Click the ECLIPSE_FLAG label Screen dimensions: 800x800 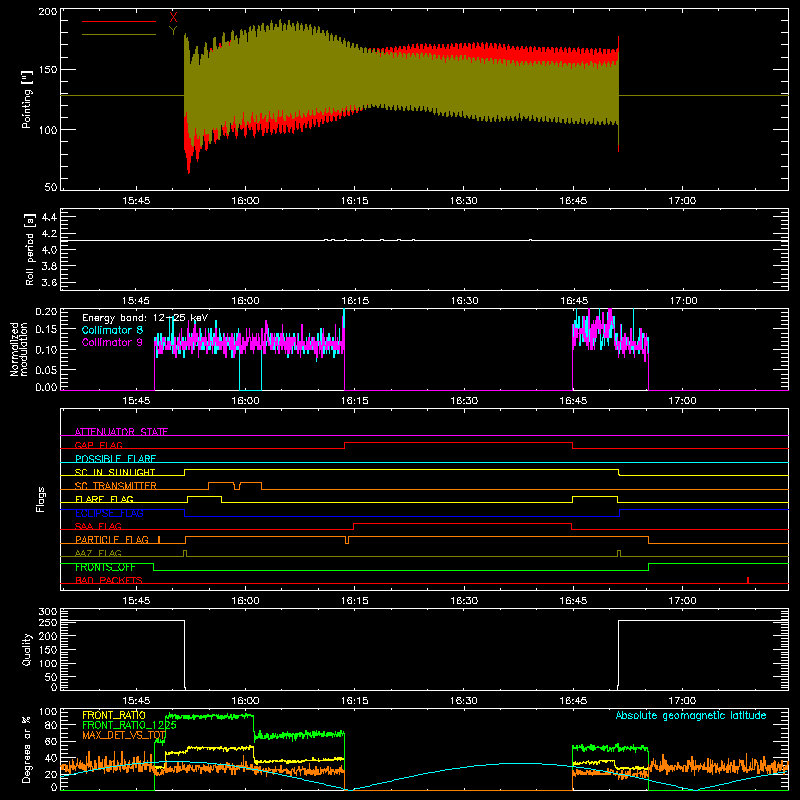pos(109,513)
